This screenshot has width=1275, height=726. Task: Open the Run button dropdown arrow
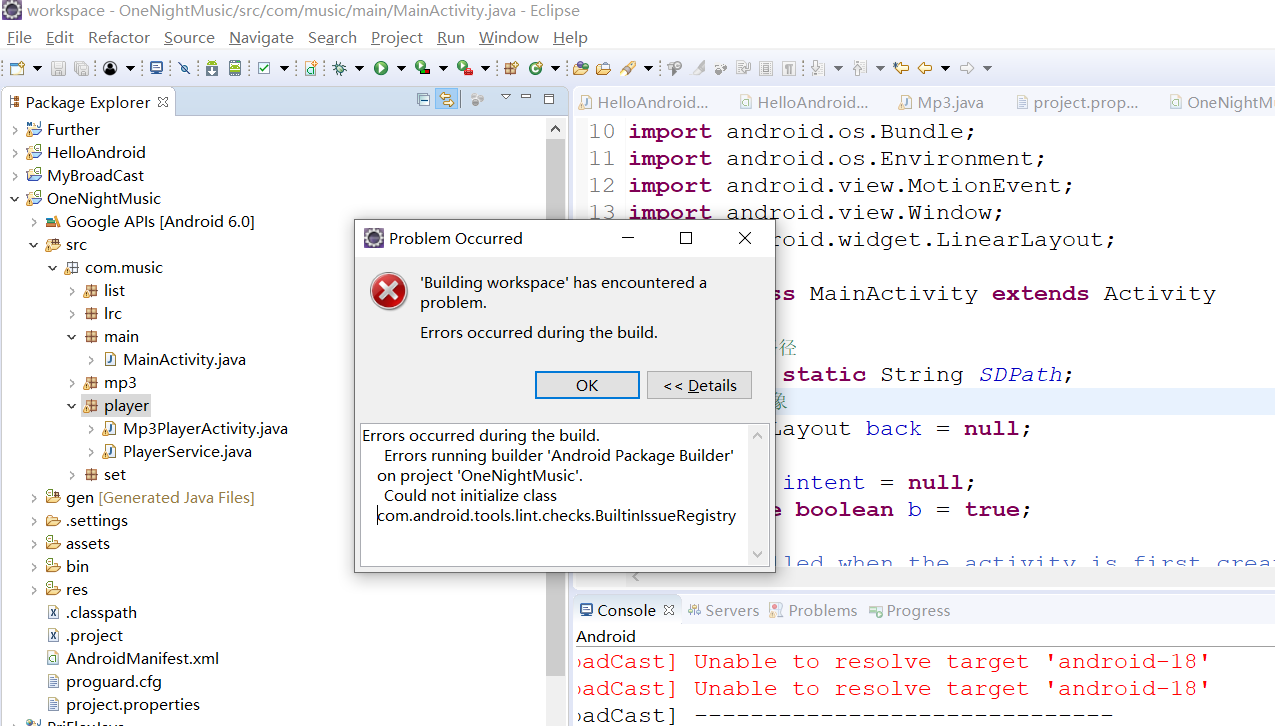tap(400, 68)
